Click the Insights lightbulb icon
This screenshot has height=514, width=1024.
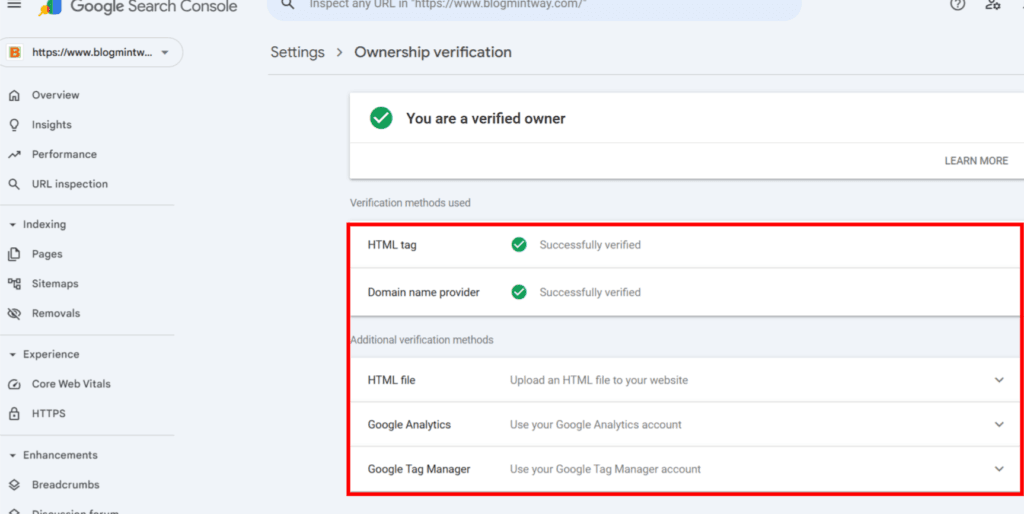tap(14, 125)
